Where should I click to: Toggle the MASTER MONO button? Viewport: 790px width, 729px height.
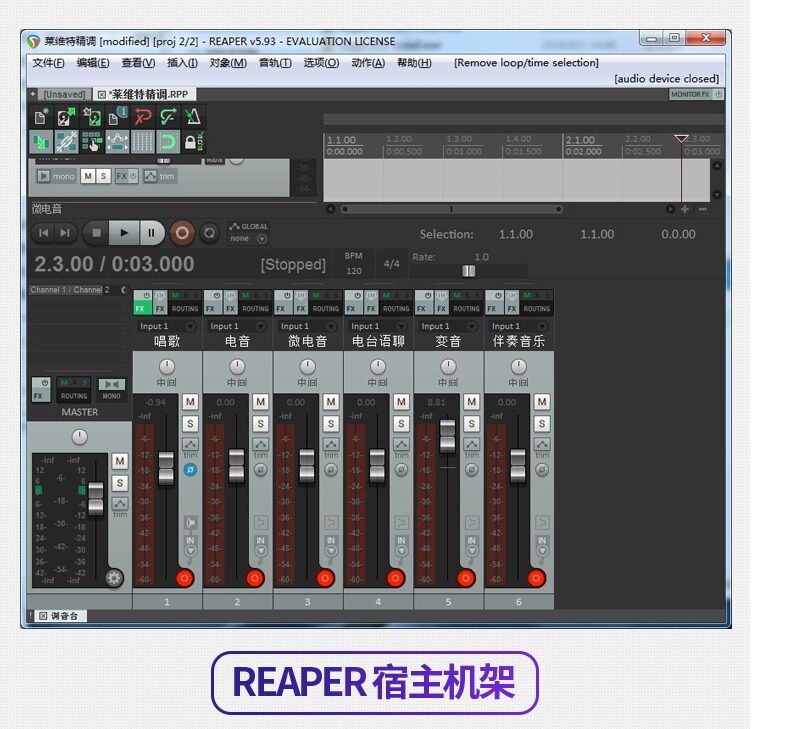(111, 390)
